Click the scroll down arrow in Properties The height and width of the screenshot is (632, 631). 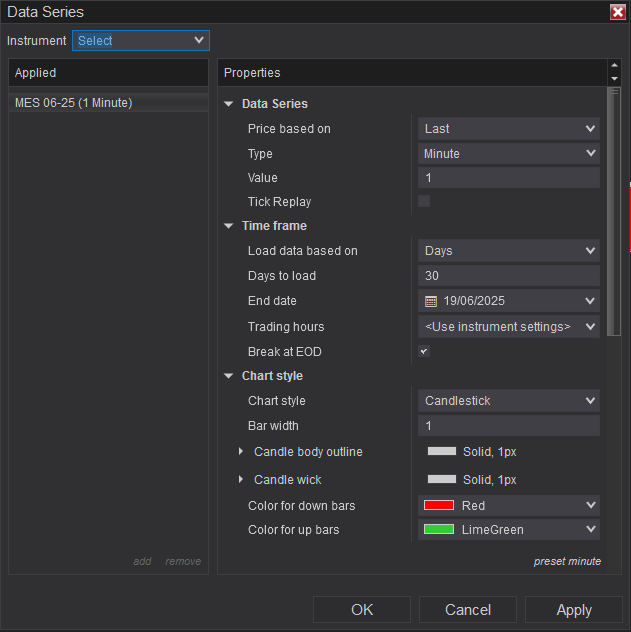pos(614,79)
